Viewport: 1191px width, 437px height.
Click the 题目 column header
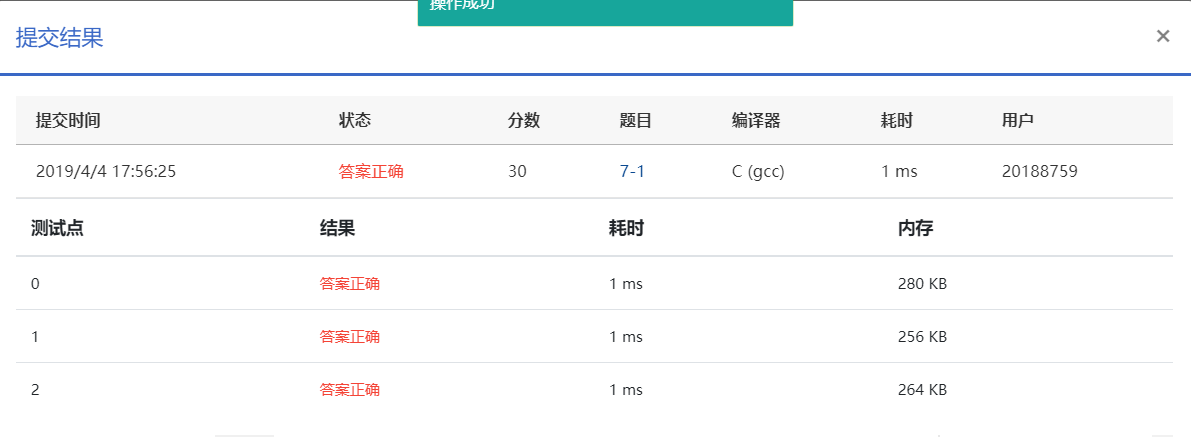pyautogui.click(x=636, y=121)
